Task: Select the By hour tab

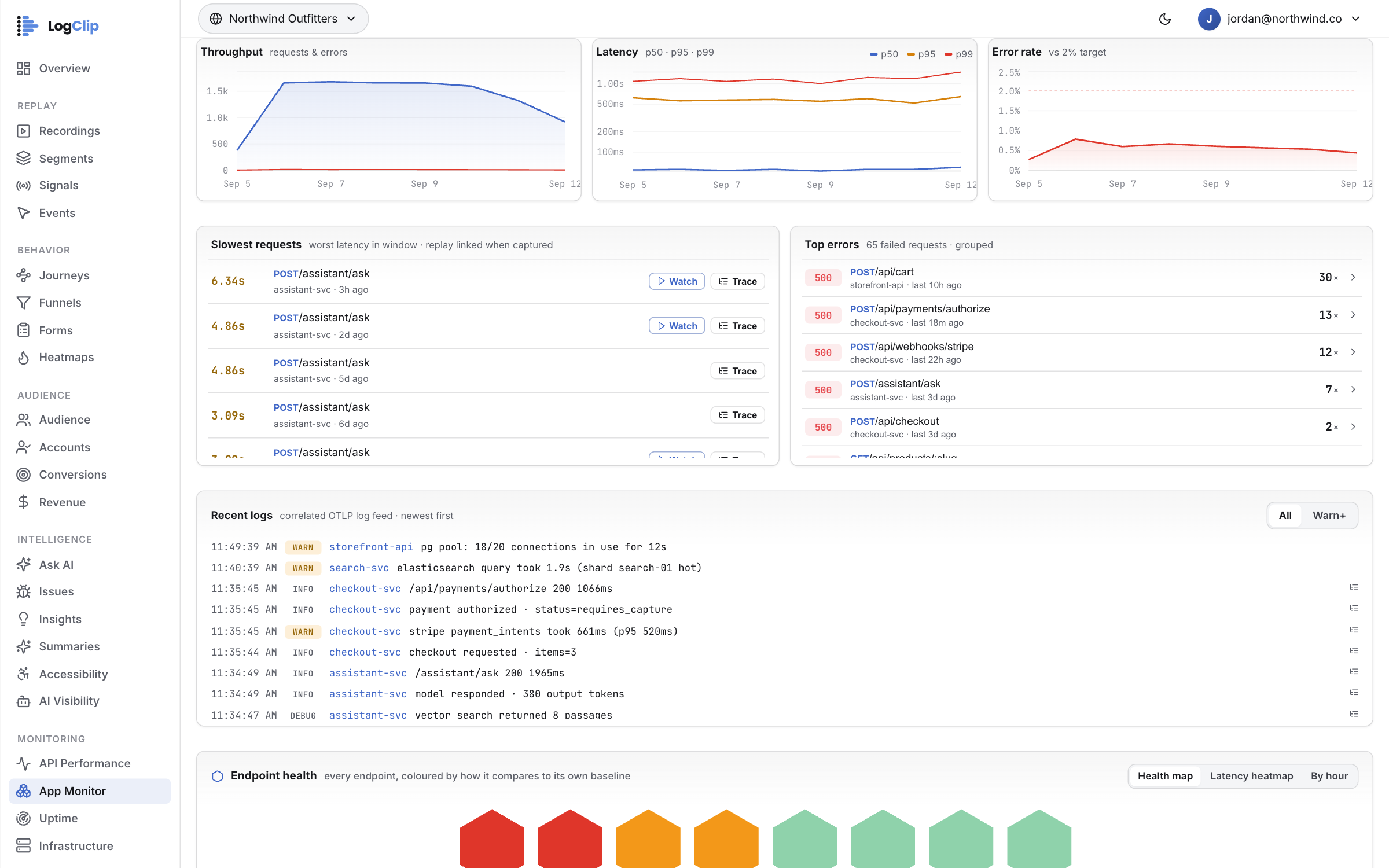Action: tap(1329, 776)
